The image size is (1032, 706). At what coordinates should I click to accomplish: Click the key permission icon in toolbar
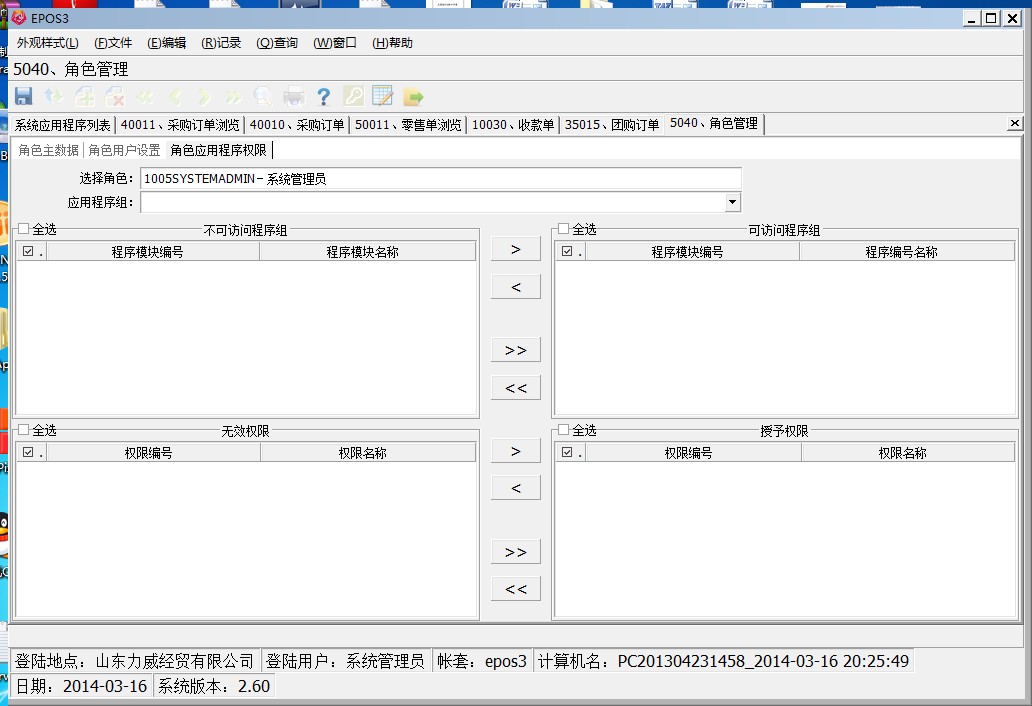353,96
